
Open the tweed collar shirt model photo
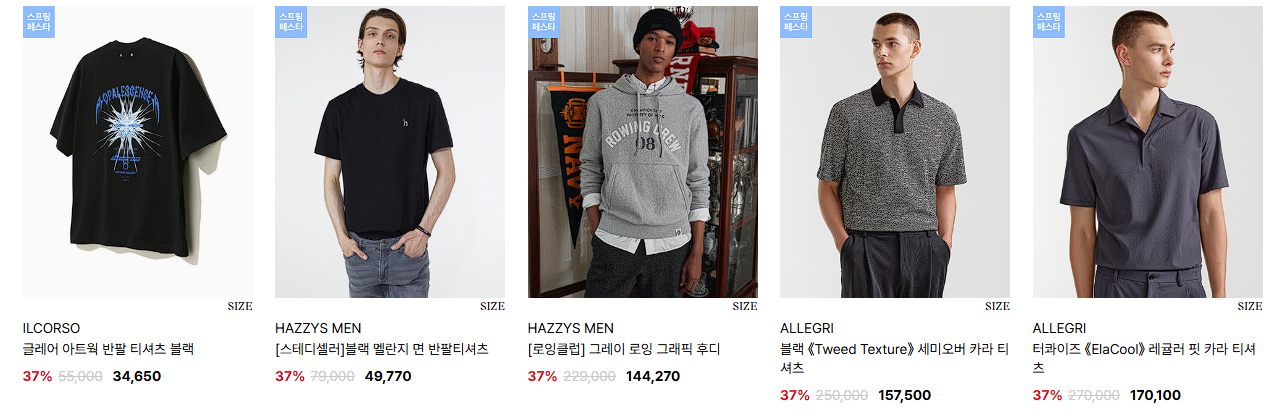[x=895, y=152]
